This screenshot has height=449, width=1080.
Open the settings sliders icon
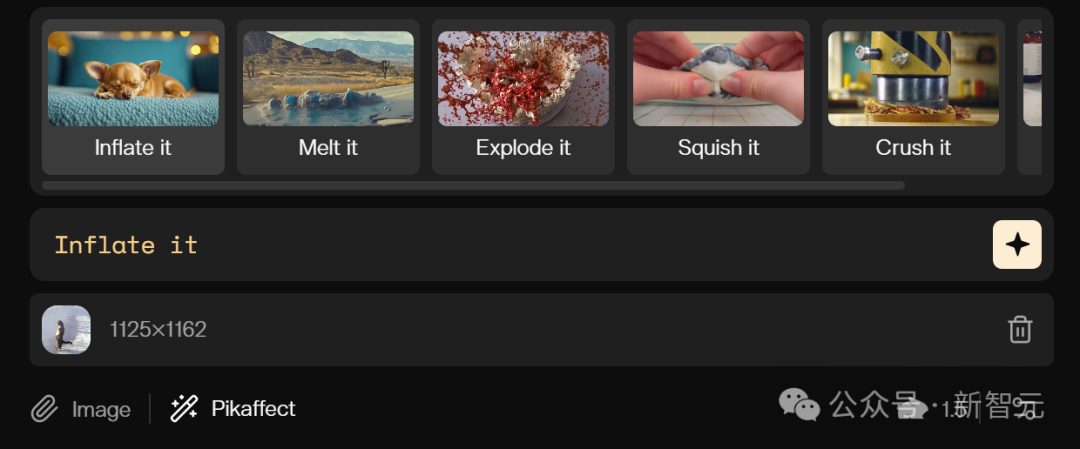[1028, 410]
